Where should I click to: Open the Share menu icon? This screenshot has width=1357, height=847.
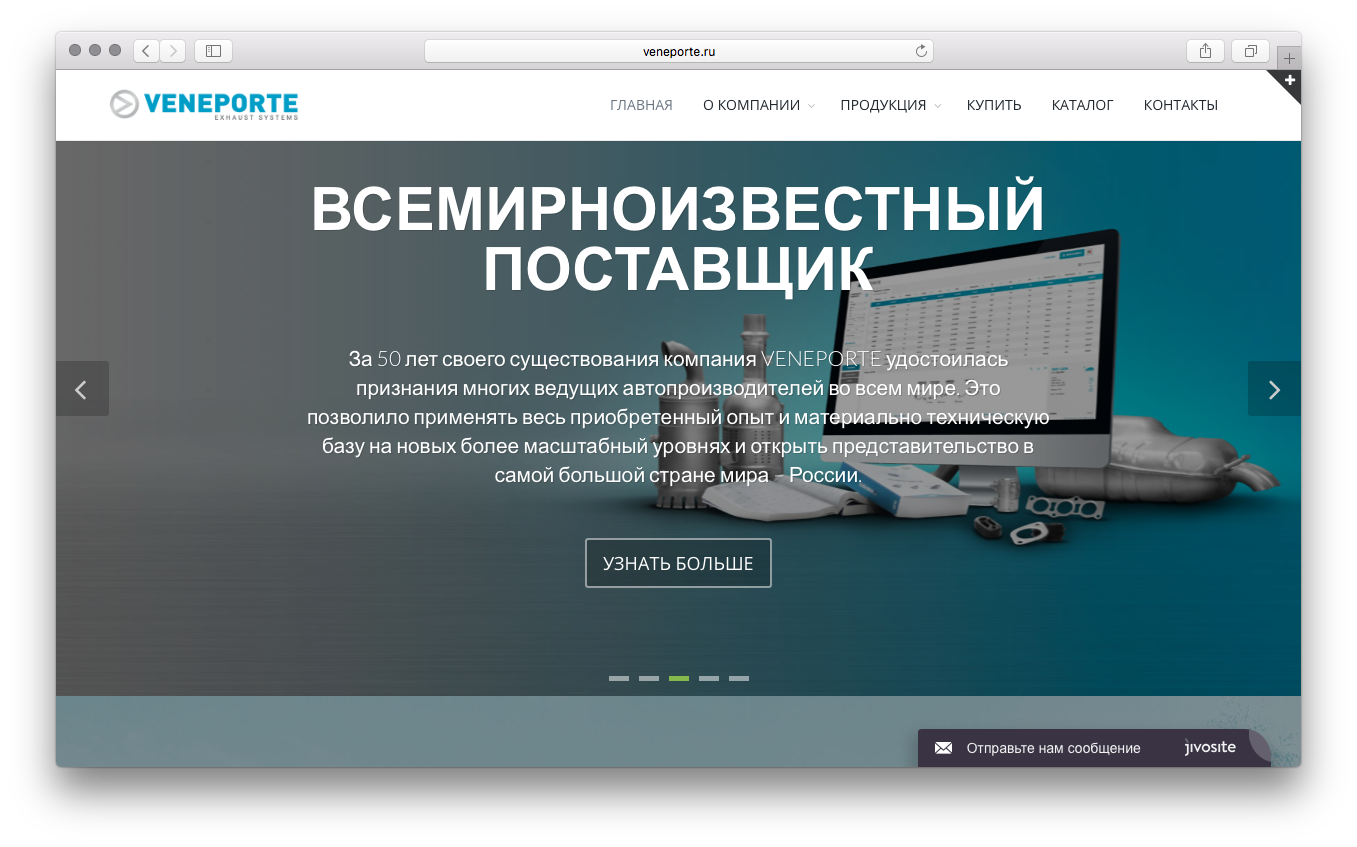click(x=1205, y=50)
